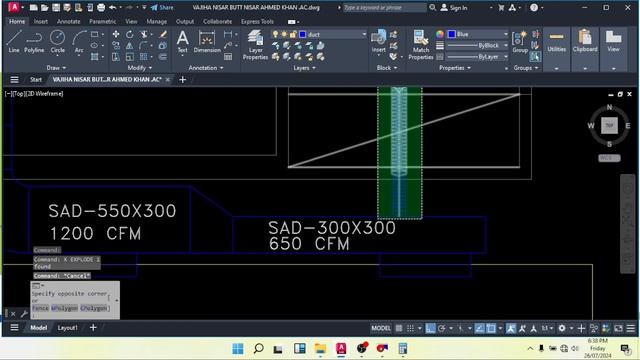Click the Rotate tool icon
640x360 pixels.
(129, 34)
